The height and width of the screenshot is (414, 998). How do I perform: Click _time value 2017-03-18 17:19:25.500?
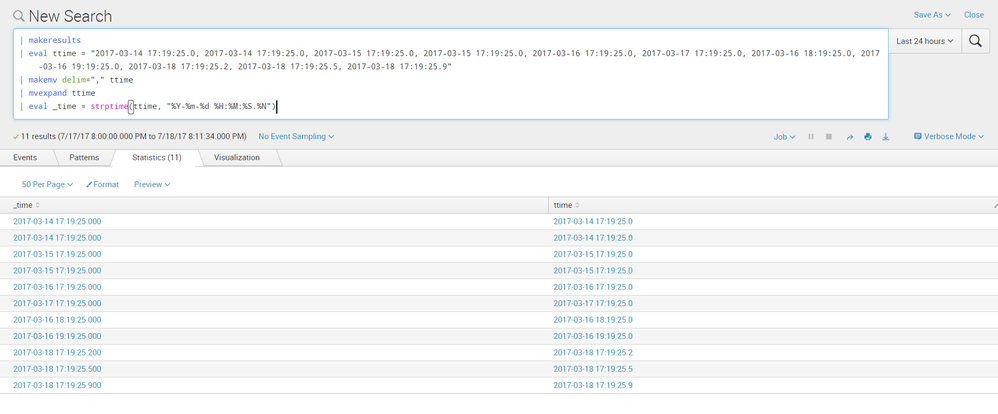57,369
